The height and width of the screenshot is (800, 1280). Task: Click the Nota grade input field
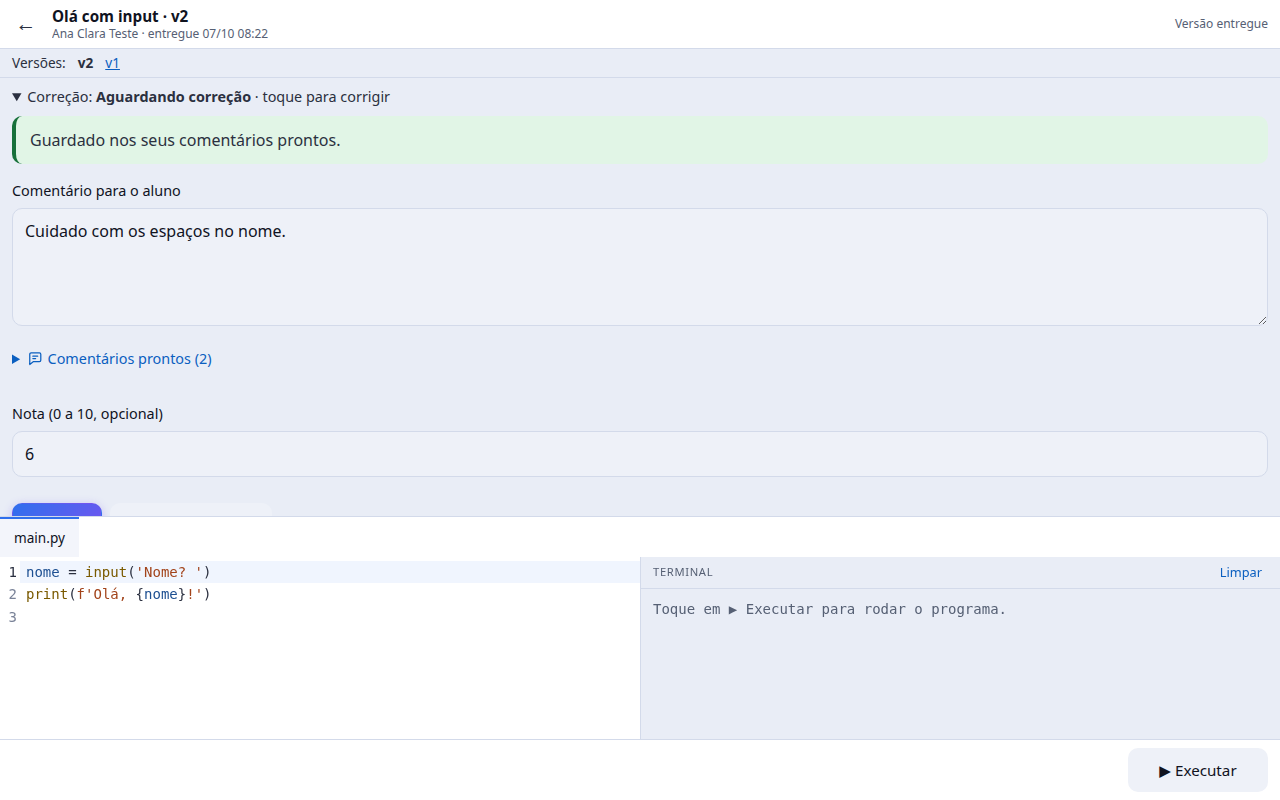pos(640,454)
